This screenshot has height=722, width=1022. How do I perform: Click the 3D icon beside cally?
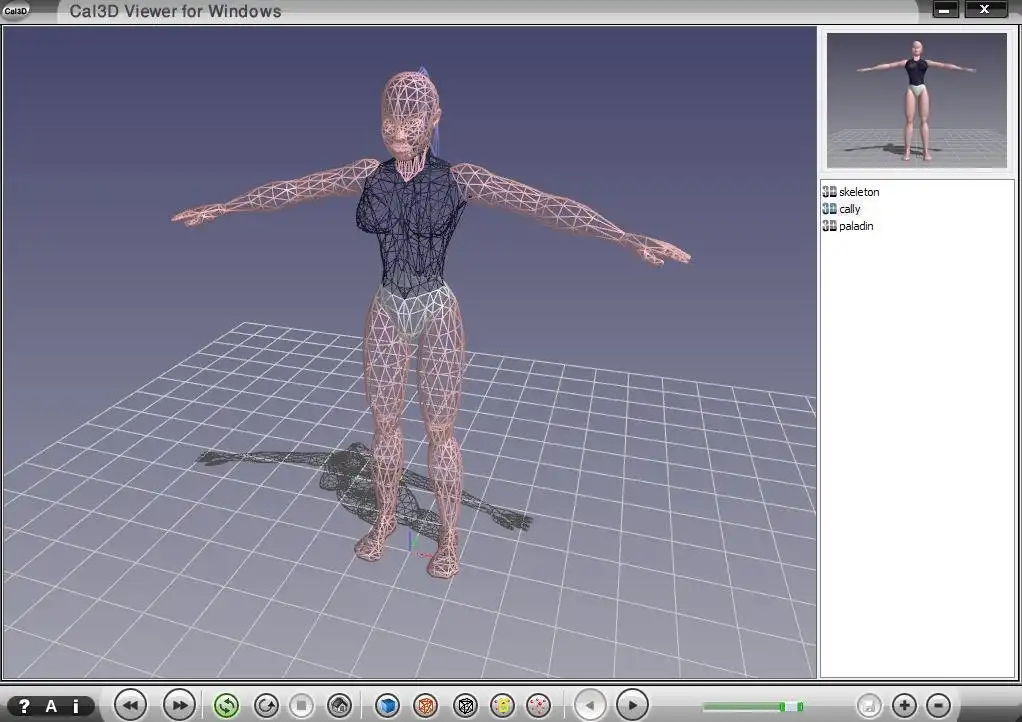tap(829, 209)
